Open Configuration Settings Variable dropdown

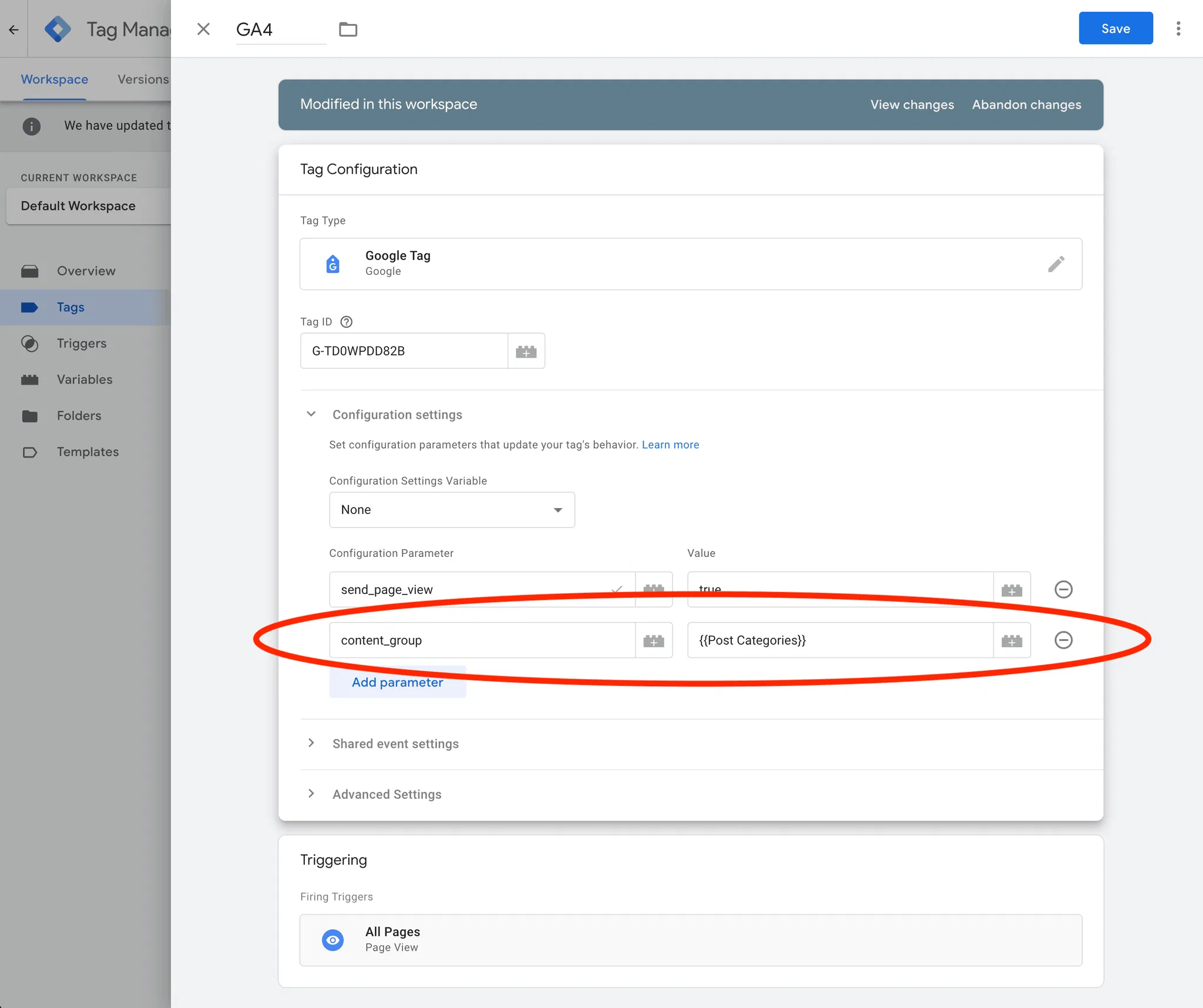click(x=451, y=510)
